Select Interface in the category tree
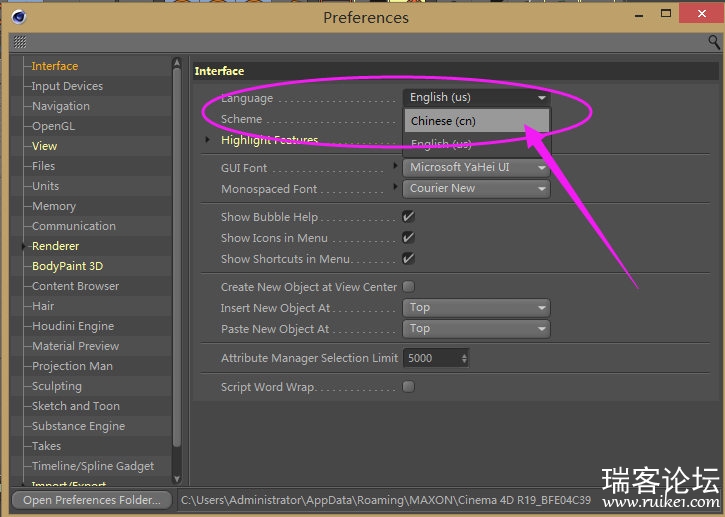725x517 pixels. [x=55, y=66]
